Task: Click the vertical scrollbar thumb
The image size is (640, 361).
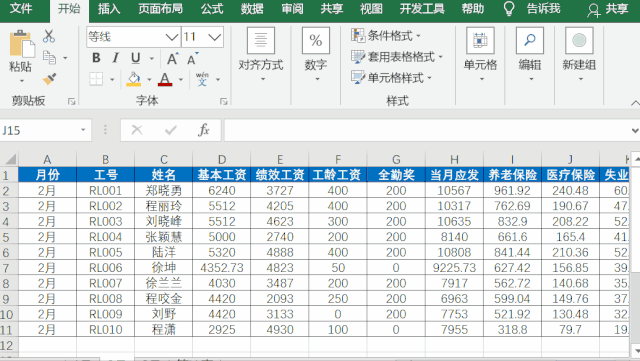Action: click(636, 220)
